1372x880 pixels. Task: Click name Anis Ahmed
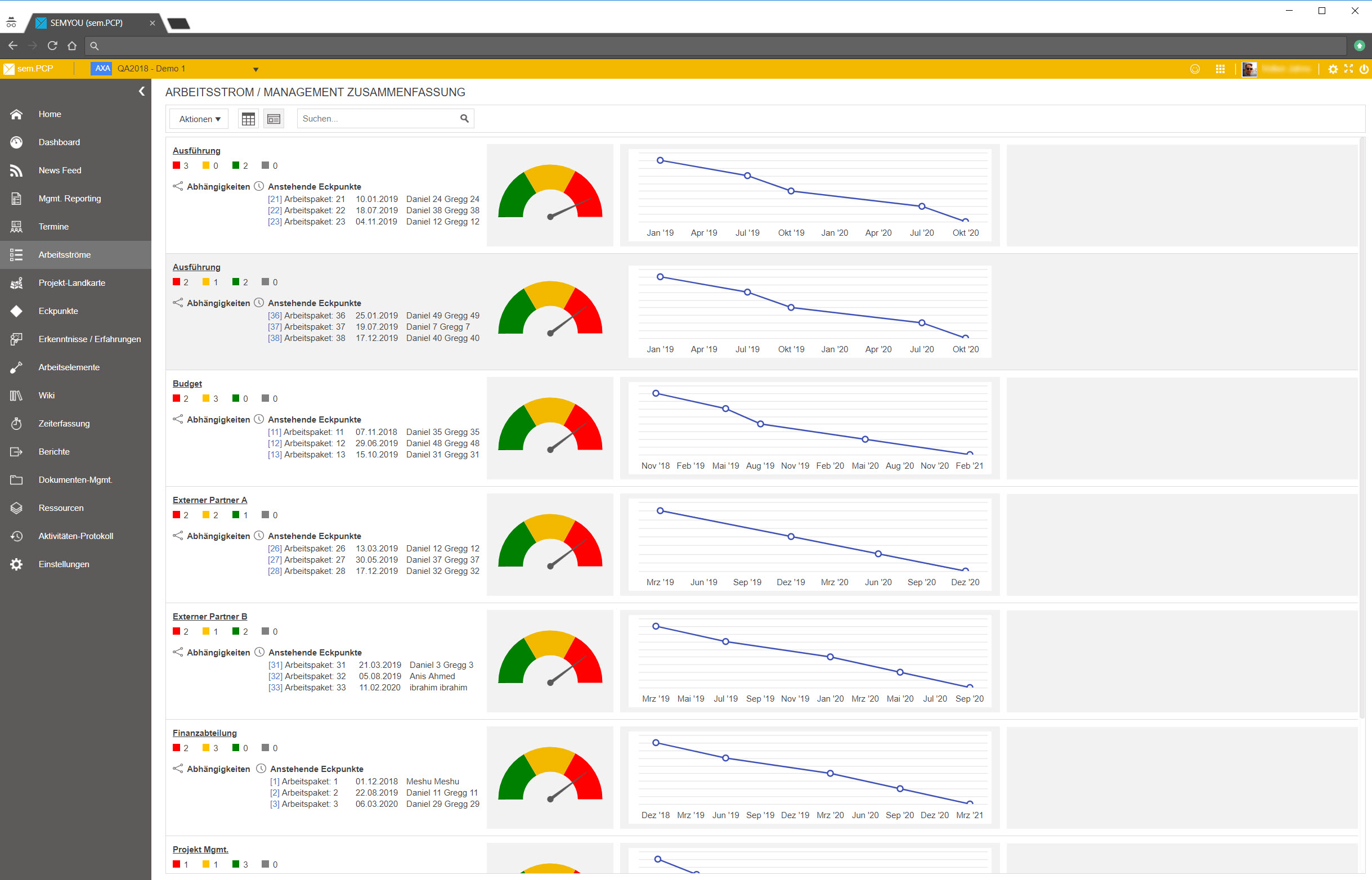(432, 676)
